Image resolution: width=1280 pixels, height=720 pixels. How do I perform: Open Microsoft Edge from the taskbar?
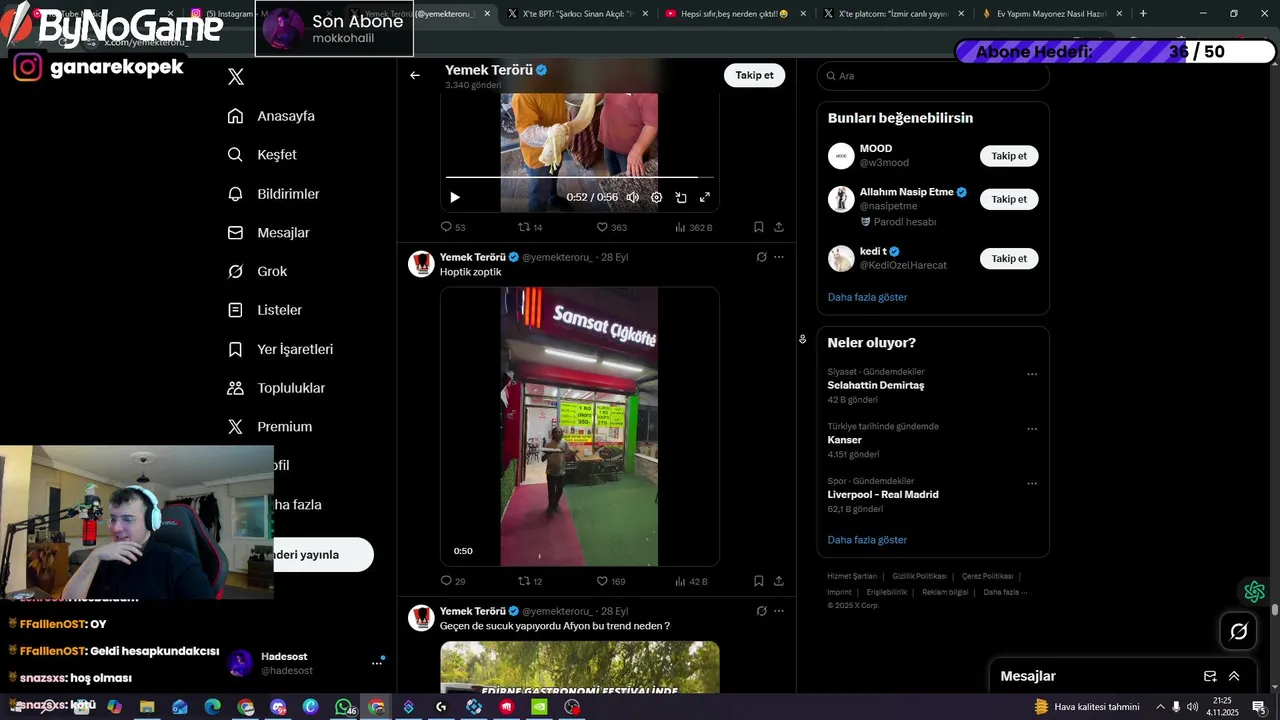[212, 707]
